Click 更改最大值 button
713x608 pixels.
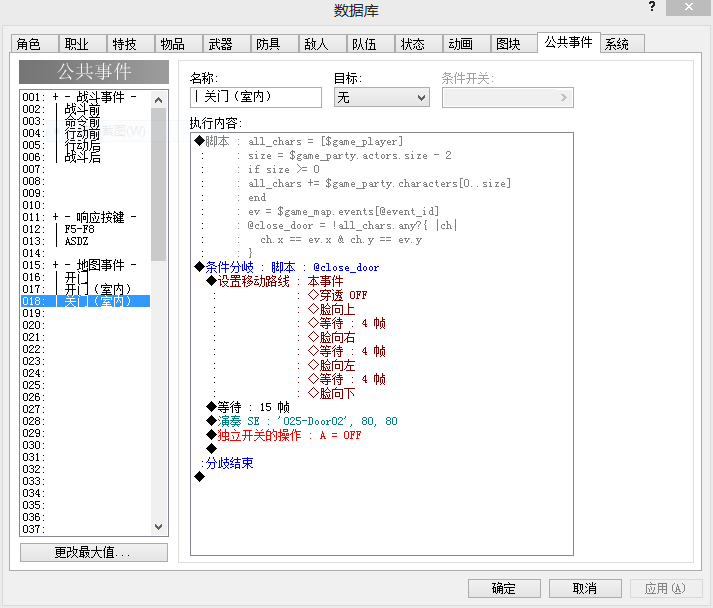(94, 553)
